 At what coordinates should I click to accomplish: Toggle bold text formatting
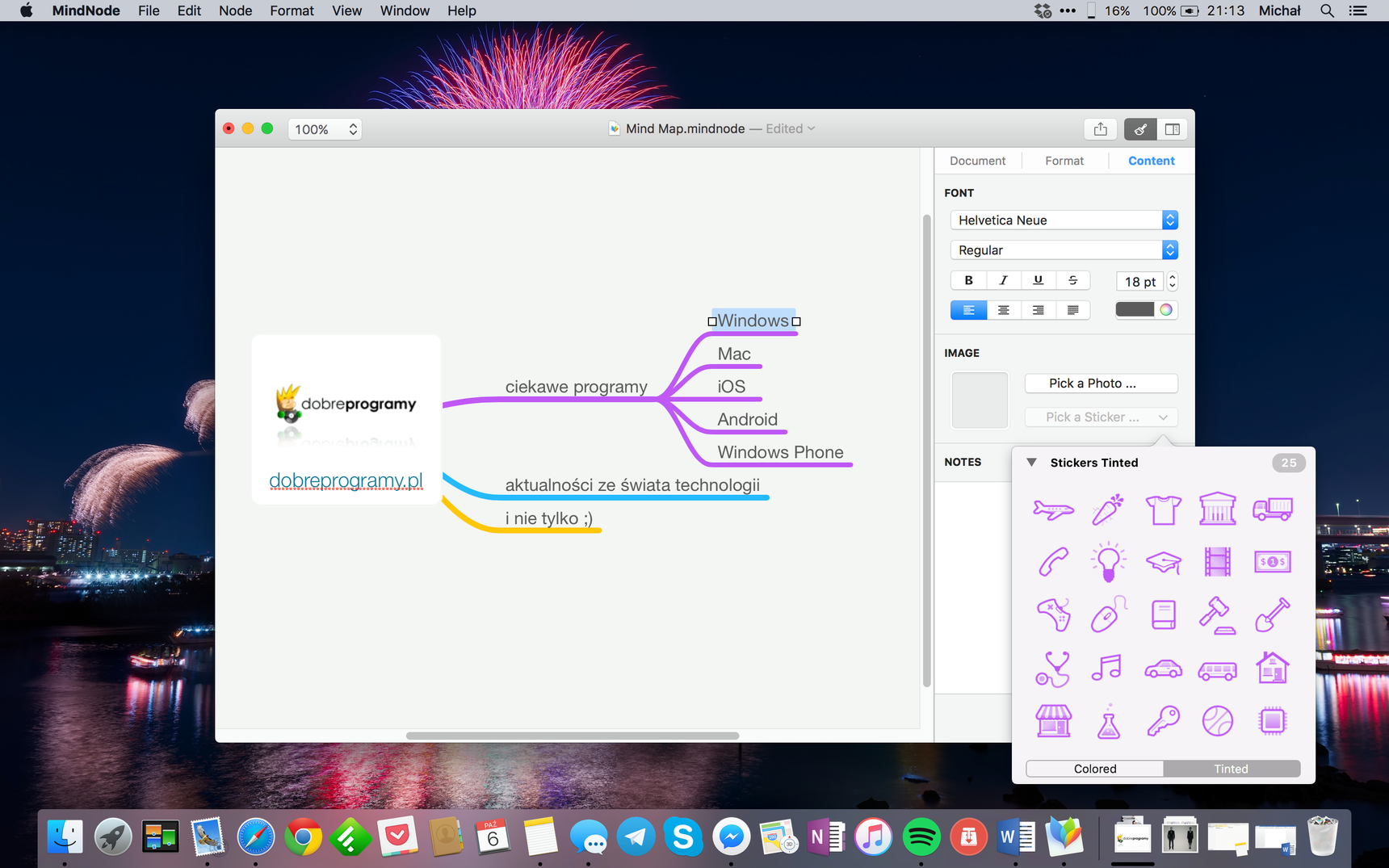[968, 280]
